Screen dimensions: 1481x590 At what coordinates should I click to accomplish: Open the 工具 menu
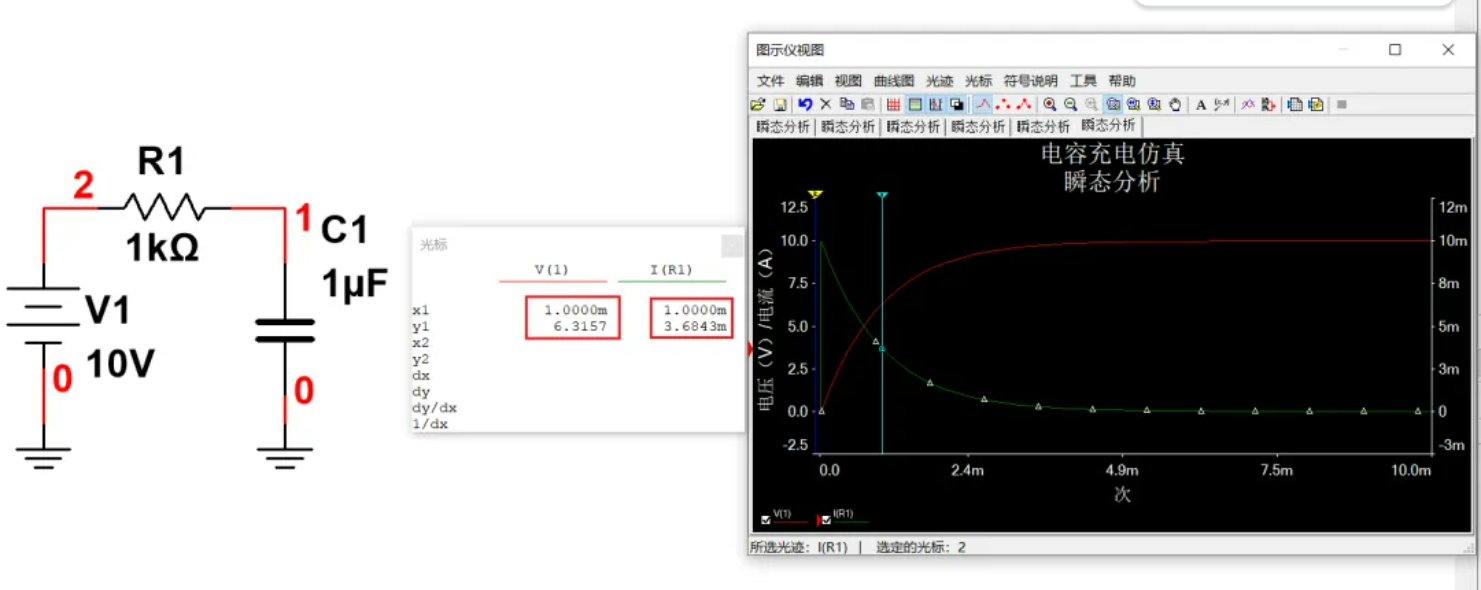pyautogui.click(x=1083, y=81)
